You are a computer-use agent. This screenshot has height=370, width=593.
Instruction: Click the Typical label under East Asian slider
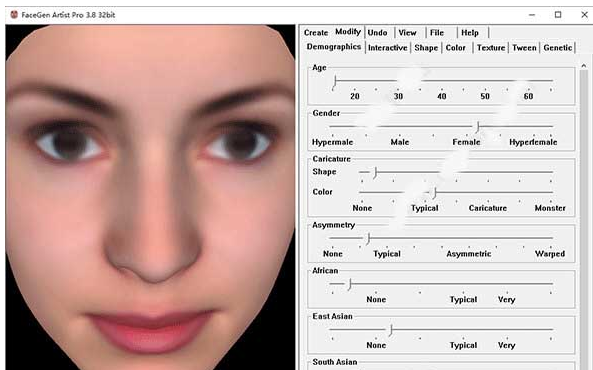463,345
